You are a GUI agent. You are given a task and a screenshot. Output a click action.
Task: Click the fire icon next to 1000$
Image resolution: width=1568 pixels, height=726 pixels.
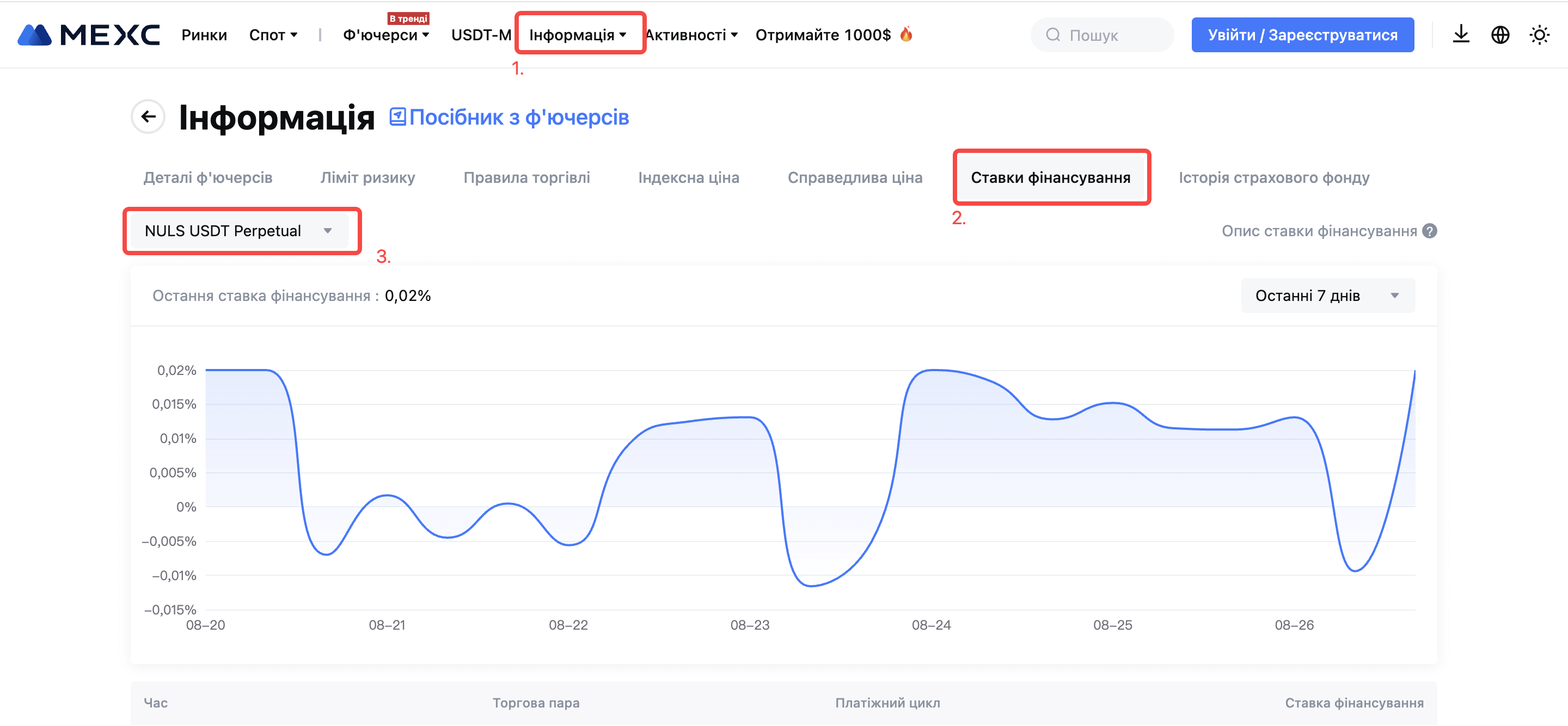(x=906, y=34)
